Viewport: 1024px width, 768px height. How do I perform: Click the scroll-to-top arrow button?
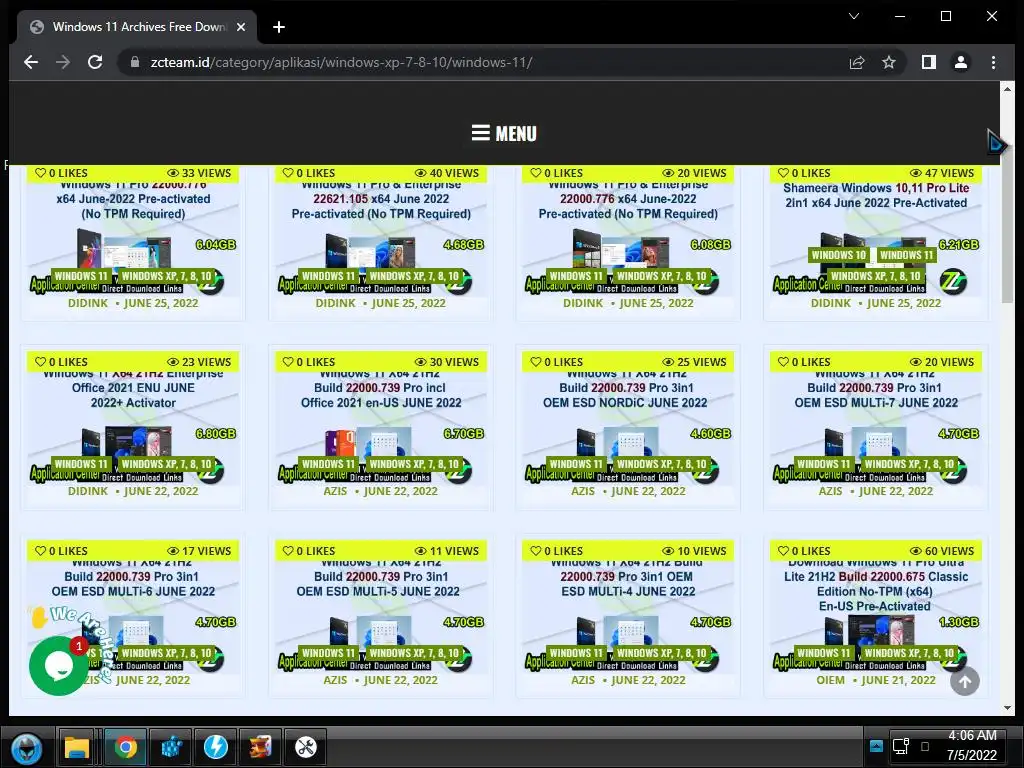click(965, 681)
